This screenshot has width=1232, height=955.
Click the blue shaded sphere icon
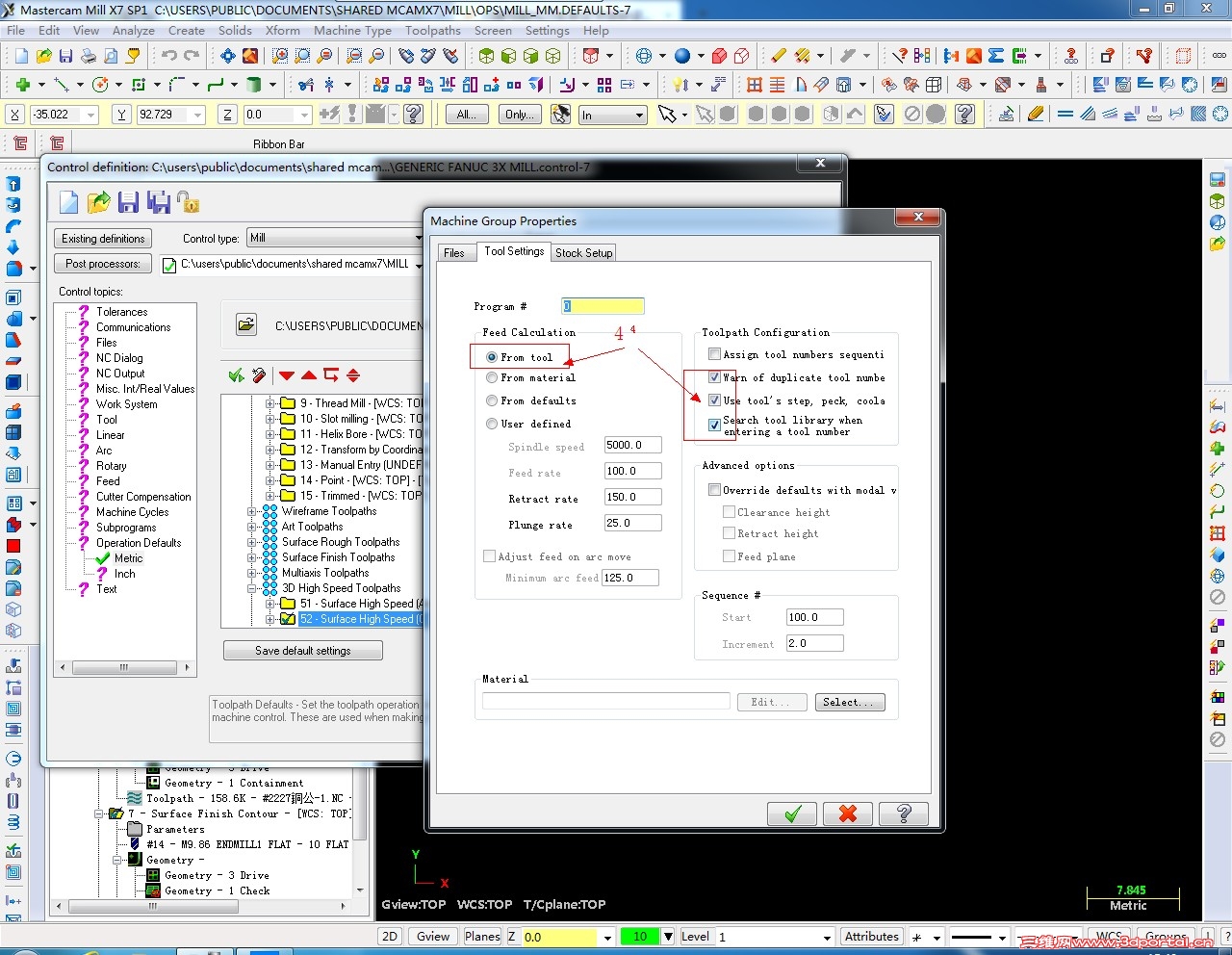point(682,56)
